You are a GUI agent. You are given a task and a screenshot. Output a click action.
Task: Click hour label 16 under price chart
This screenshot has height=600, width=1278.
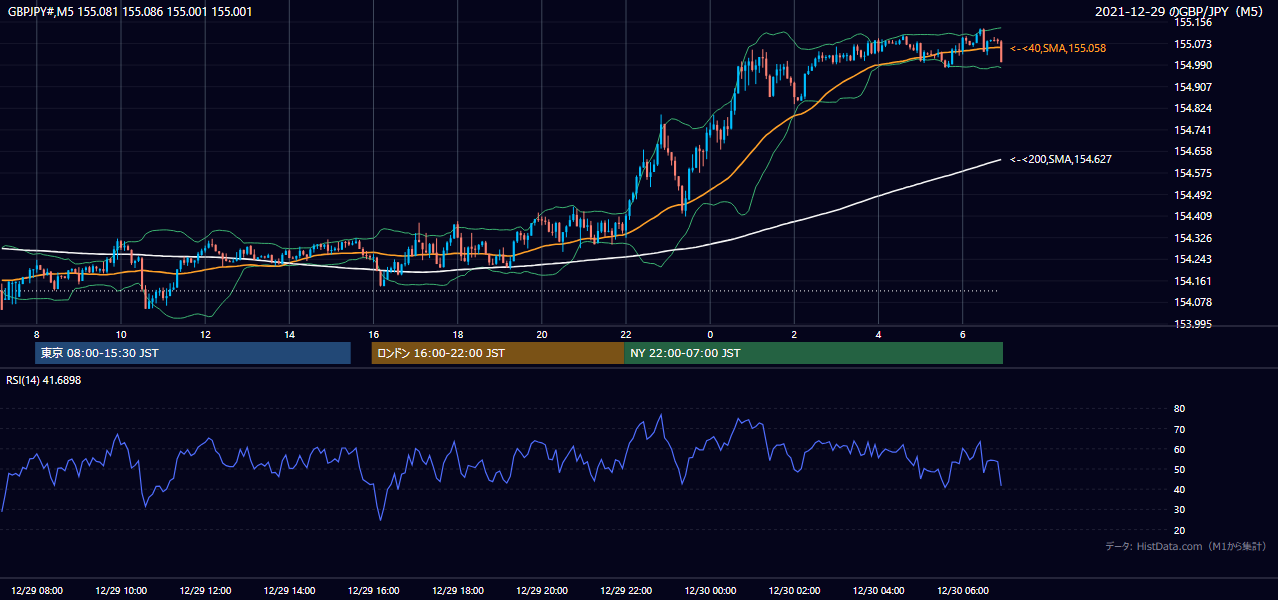click(x=373, y=334)
